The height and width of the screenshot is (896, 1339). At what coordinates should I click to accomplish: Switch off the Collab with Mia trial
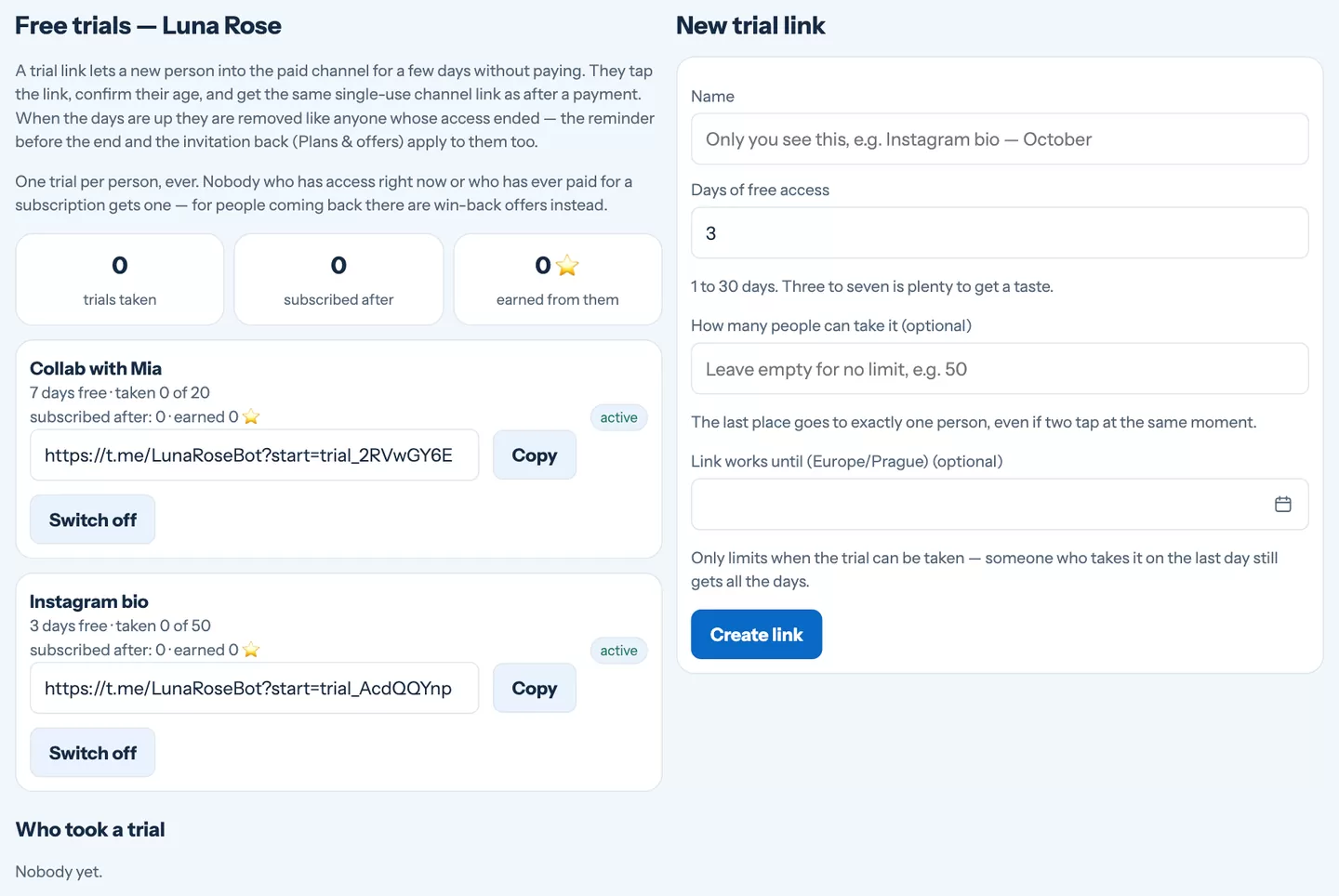pyautogui.click(x=93, y=520)
